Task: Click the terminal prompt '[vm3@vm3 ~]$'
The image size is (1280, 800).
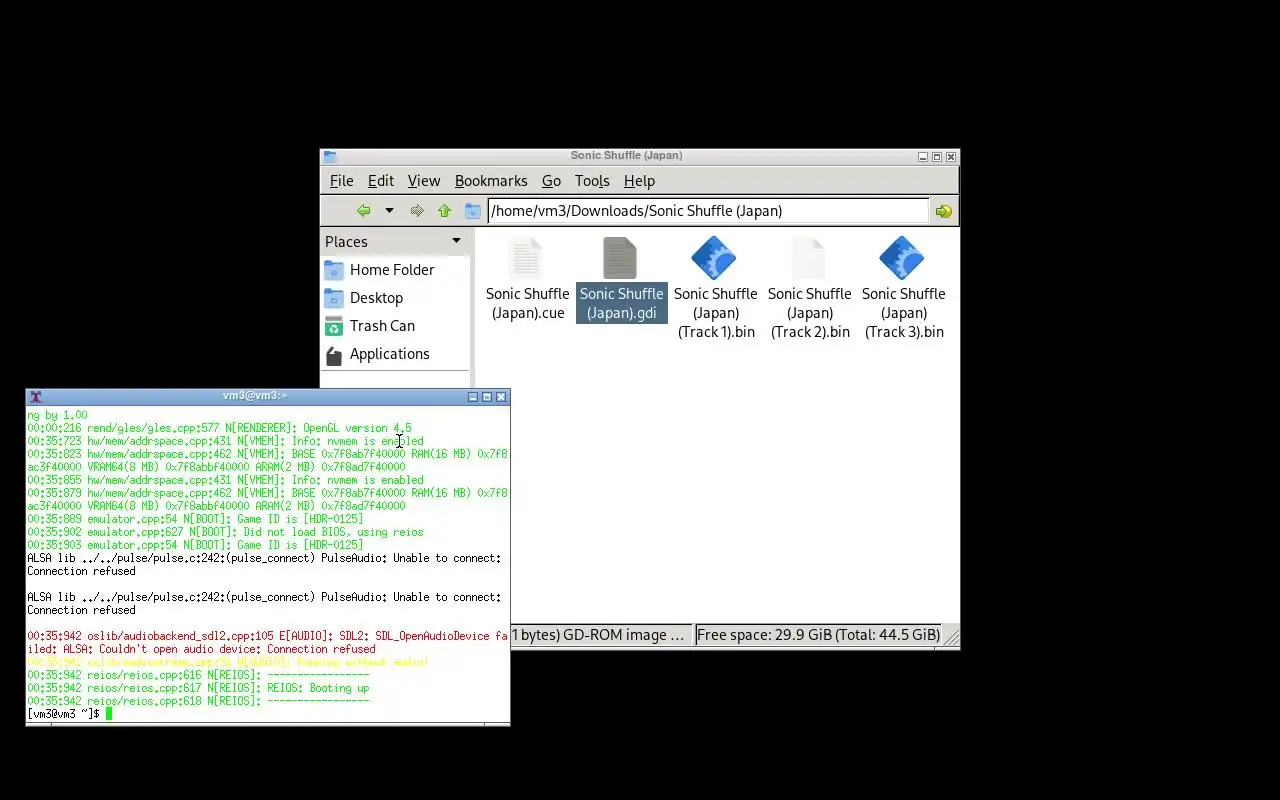Action: point(63,714)
